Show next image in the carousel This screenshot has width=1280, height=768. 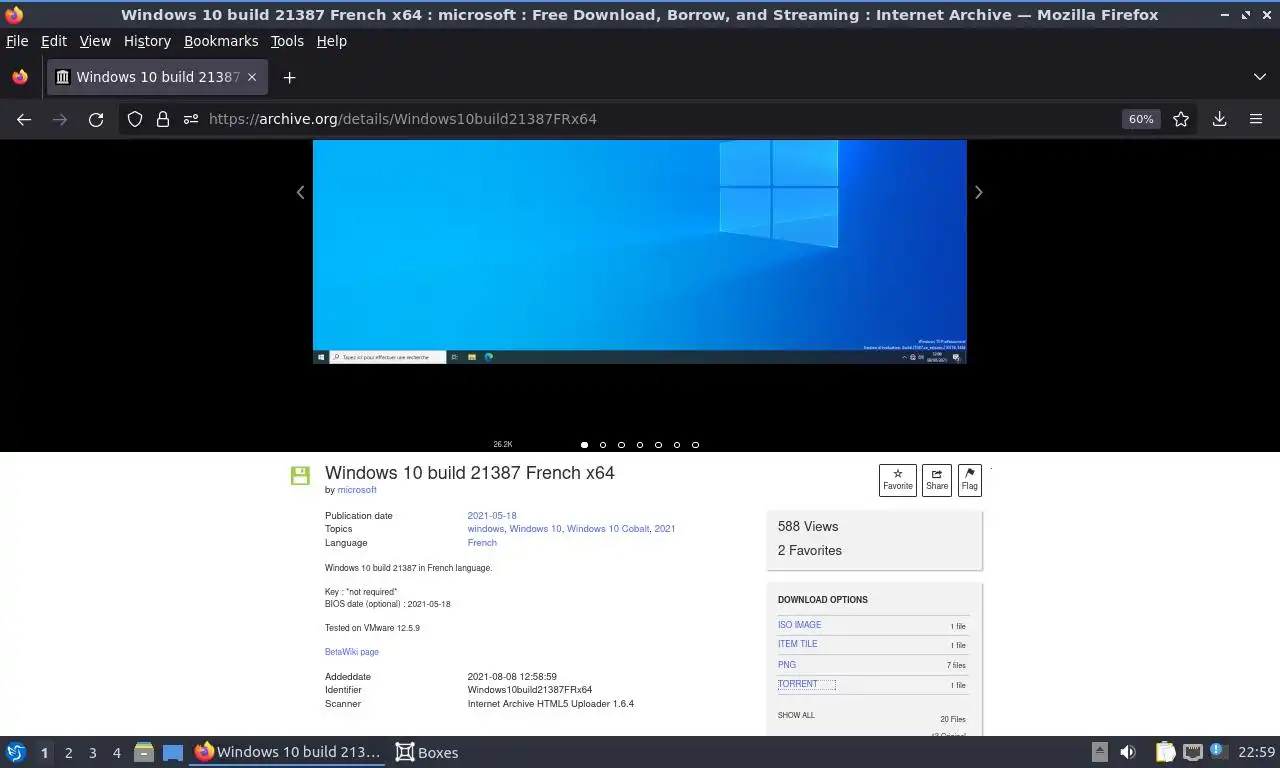click(x=979, y=192)
